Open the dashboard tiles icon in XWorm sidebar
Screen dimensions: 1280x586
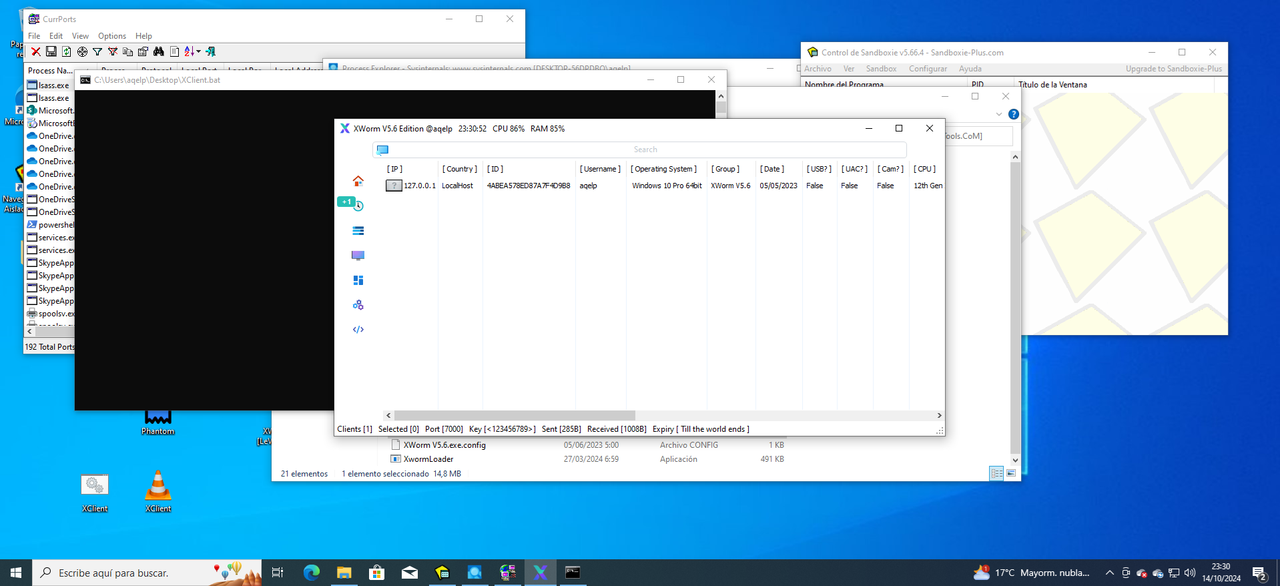358,280
